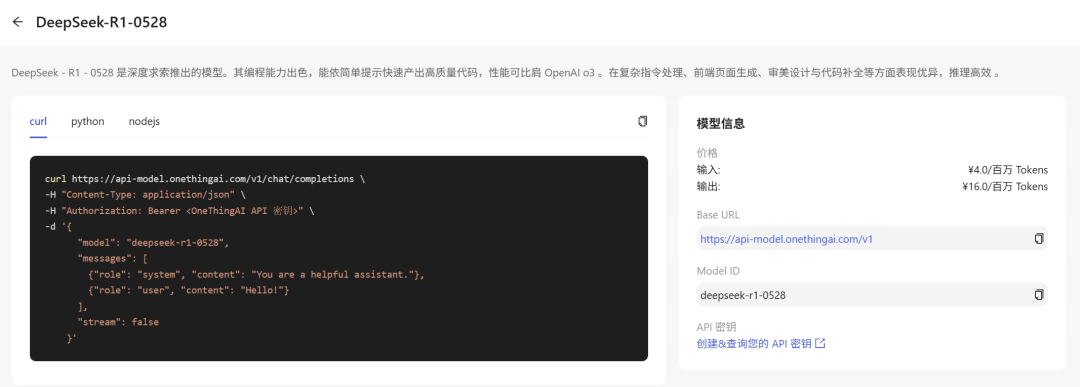This screenshot has width=1080, height=387.
Task: Copy the Model ID with its copy icon
Action: pyautogui.click(x=1039, y=295)
